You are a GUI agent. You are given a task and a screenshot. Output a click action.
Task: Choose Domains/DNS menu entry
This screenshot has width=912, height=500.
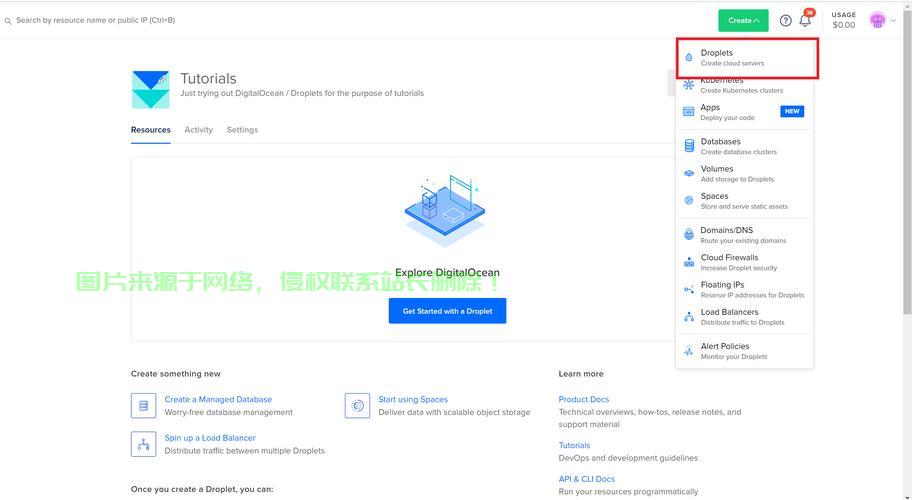[744, 235]
